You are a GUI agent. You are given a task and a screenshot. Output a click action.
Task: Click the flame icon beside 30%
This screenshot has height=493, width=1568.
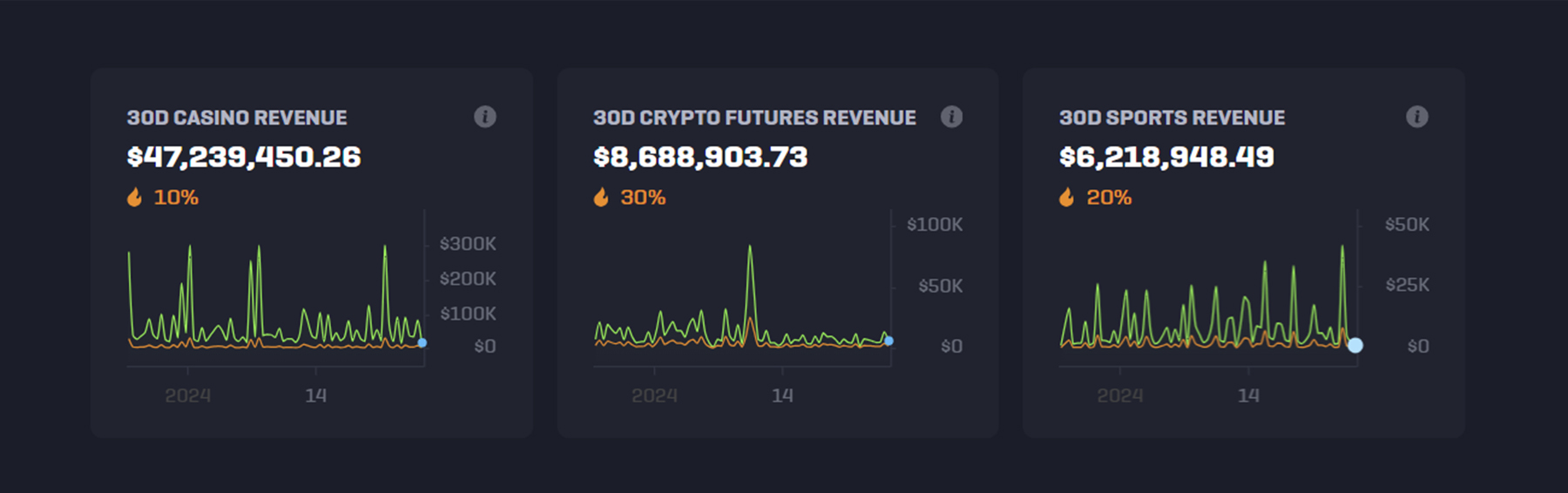(x=601, y=198)
